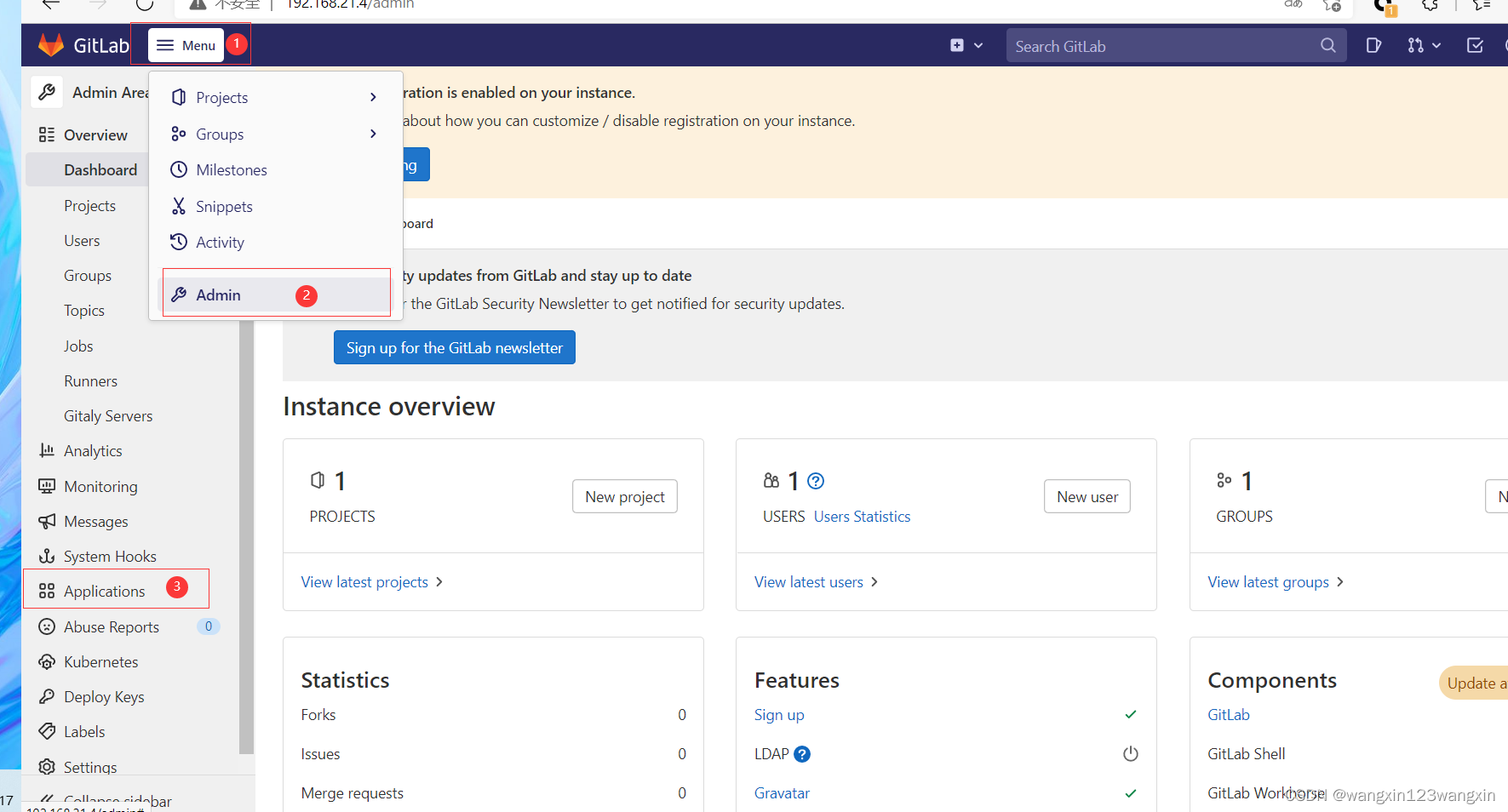The height and width of the screenshot is (812, 1508).
Task: Open the new item plus dropdown in navbar
Action: 966,45
